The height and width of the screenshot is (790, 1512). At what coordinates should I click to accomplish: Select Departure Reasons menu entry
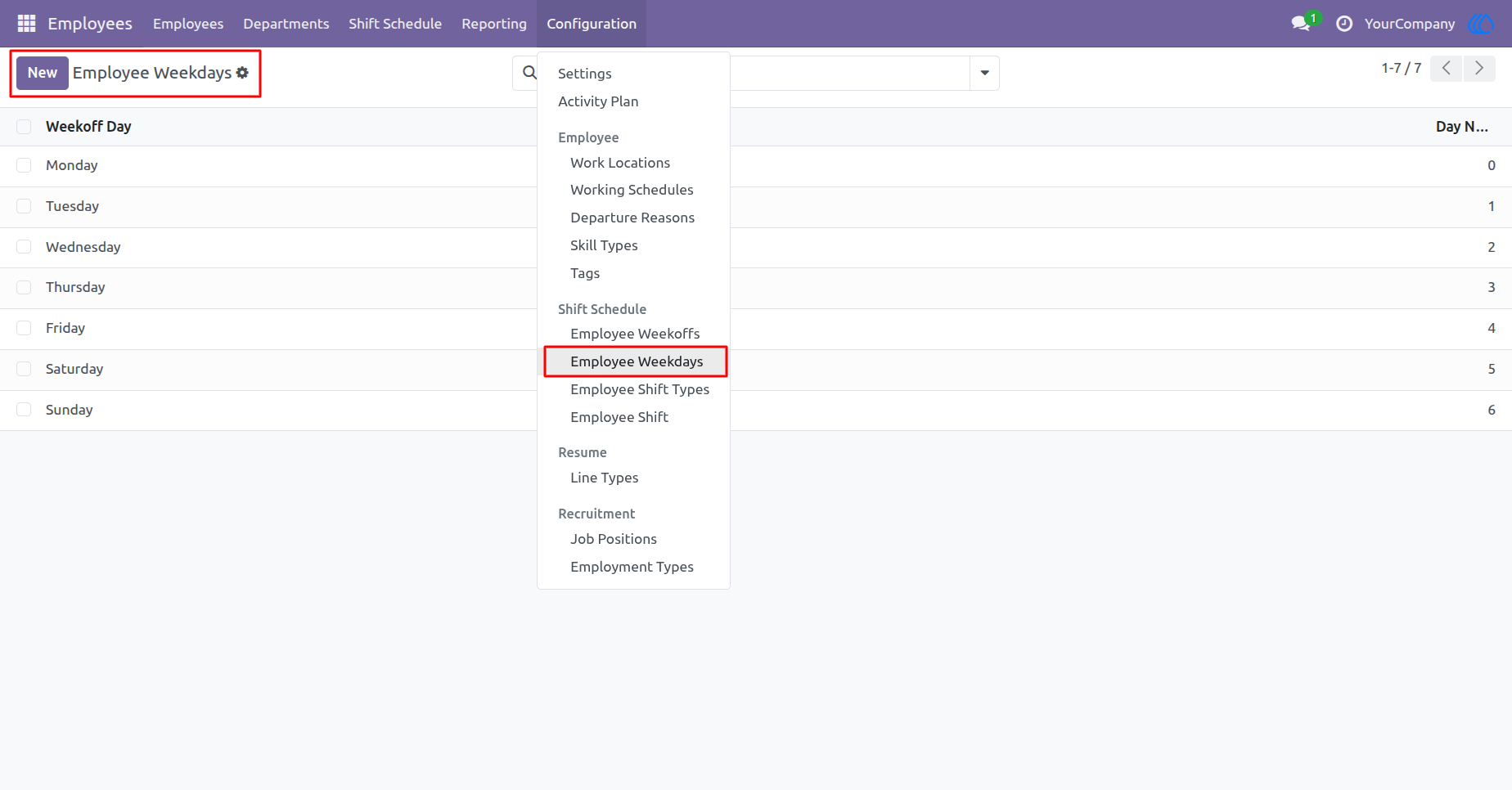point(633,218)
